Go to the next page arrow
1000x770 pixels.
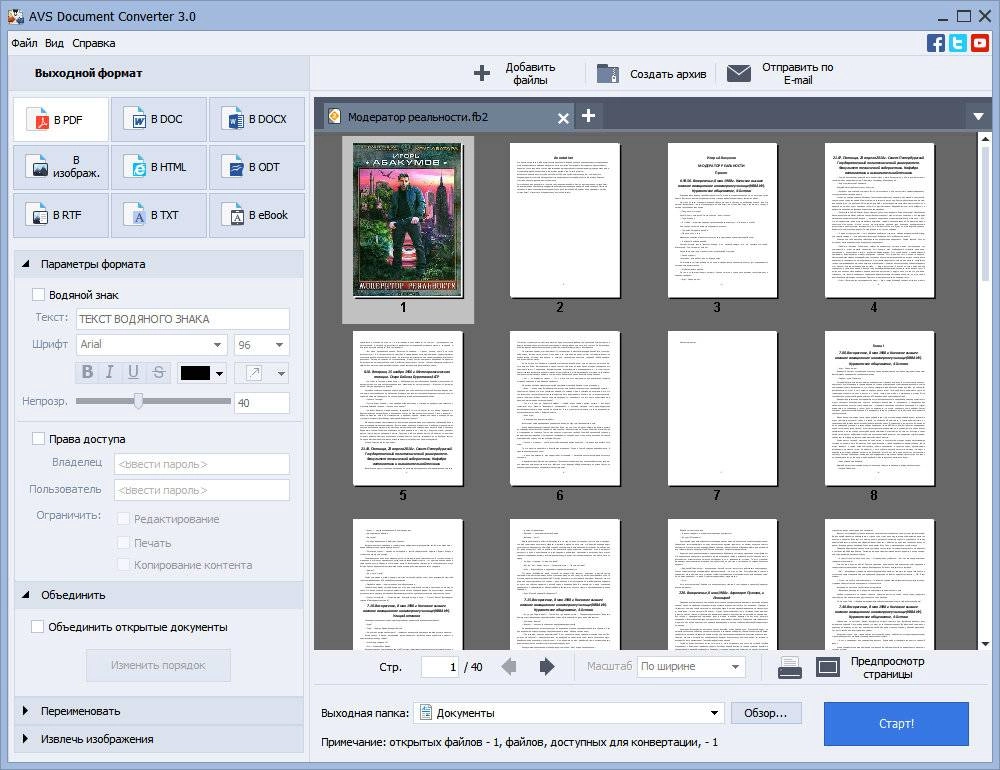[547, 667]
